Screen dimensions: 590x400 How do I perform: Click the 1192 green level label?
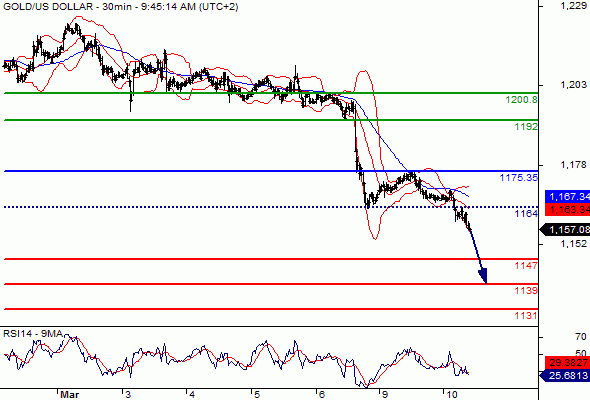point(526,126)
